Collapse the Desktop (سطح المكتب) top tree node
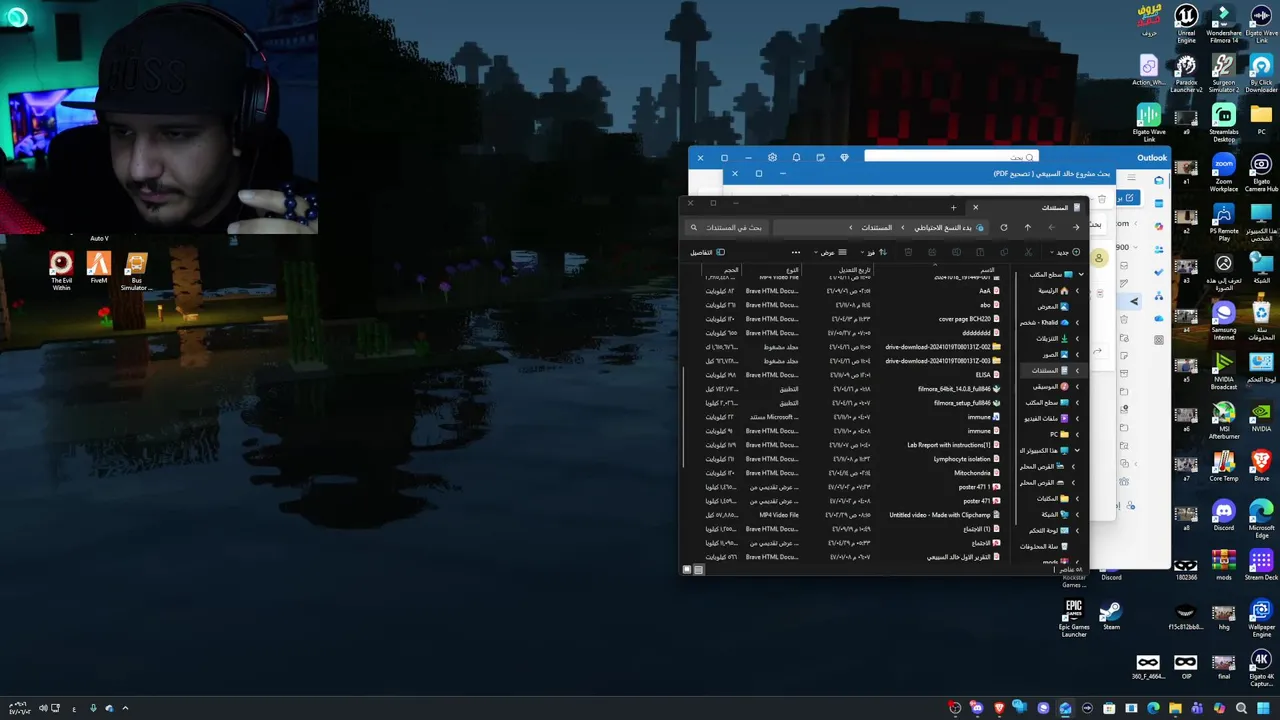Viewport: 1280px width, 720px height. (1080, 275)
